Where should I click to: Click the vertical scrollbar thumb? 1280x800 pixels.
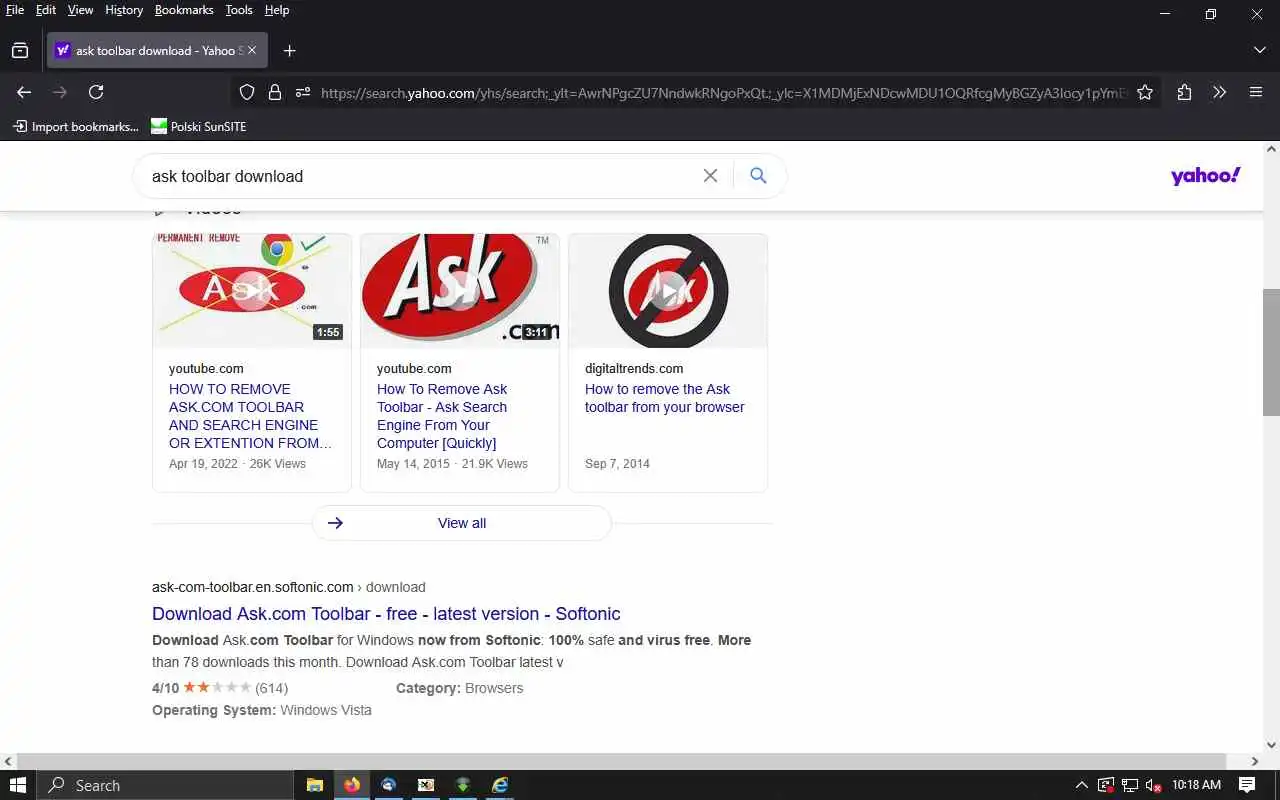click(x=1271, y=352)
